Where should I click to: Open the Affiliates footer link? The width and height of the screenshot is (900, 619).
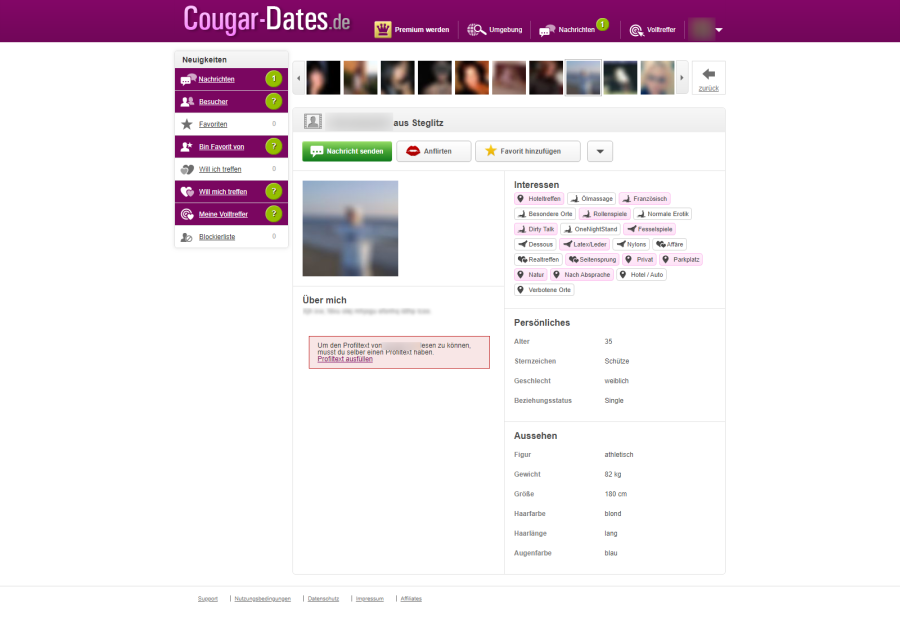pos(411,599)
